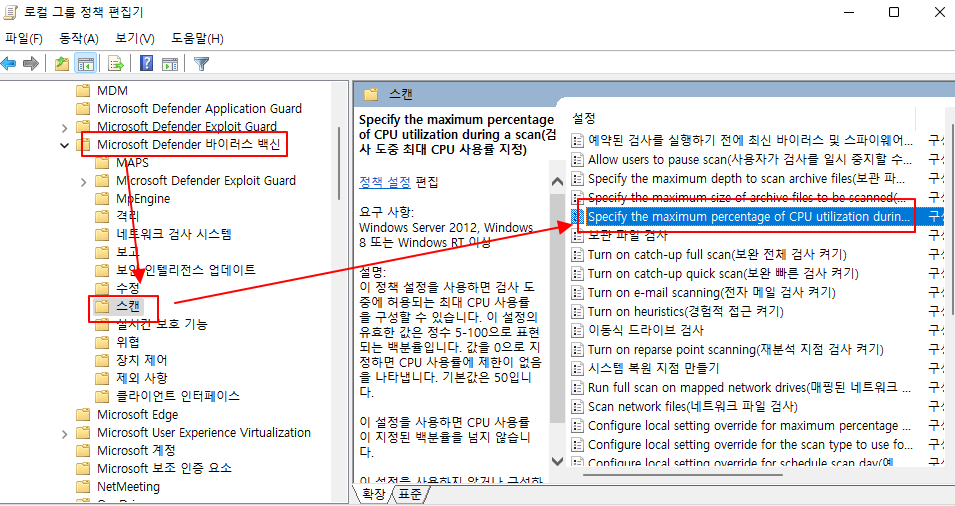Viewport: 955px width, 506px height.
Task: Switch to the 확장 tab
Action: (x=373, y=494)
